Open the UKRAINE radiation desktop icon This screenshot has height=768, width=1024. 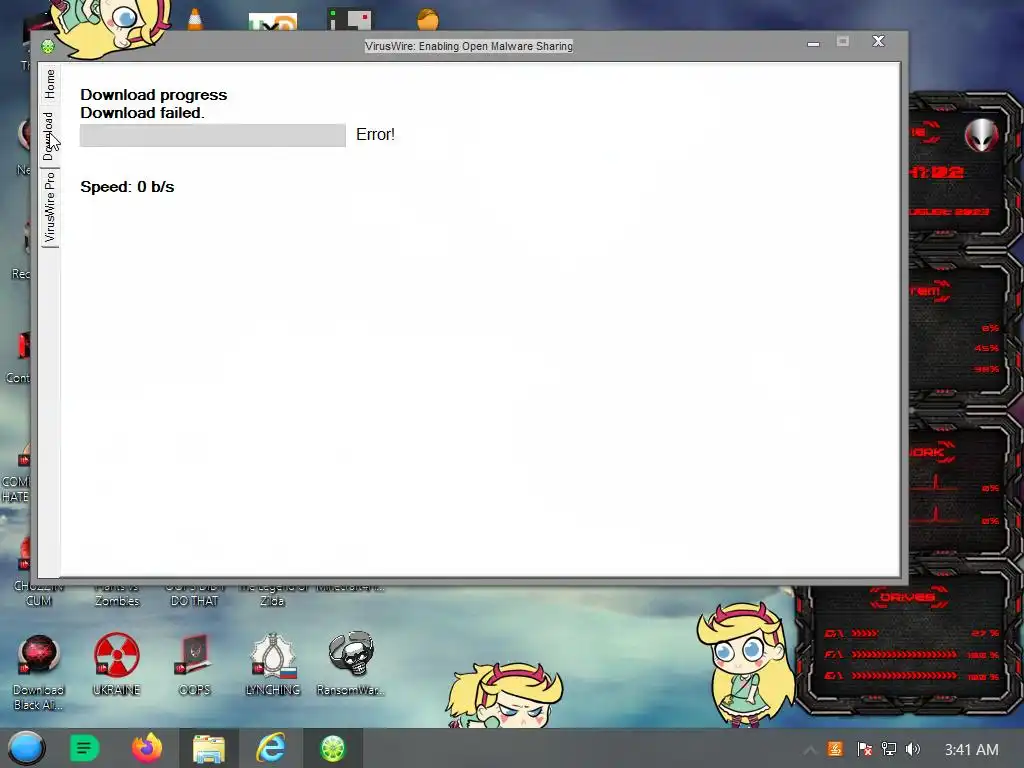(x=116, y=664)
